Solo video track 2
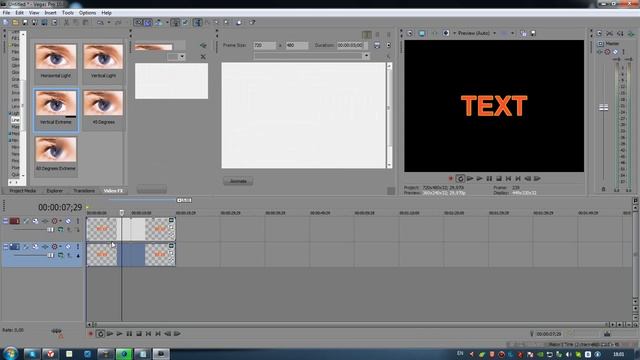640x360 pixels. point(78,247)
